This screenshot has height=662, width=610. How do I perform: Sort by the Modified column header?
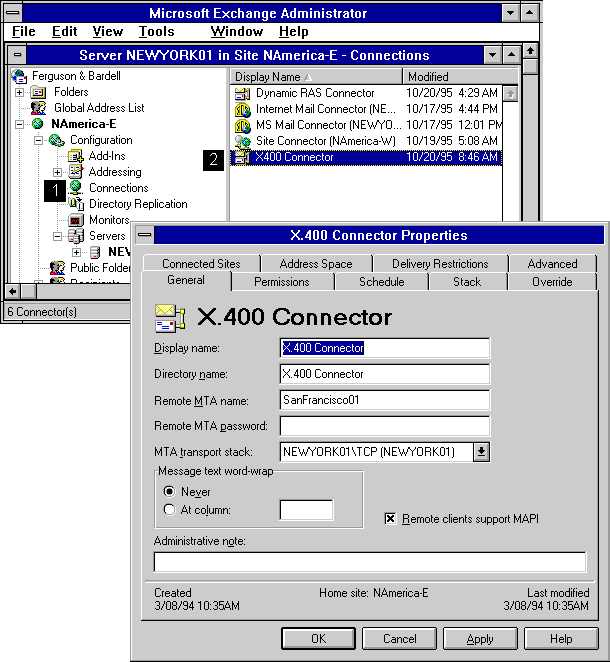point(461,77)
